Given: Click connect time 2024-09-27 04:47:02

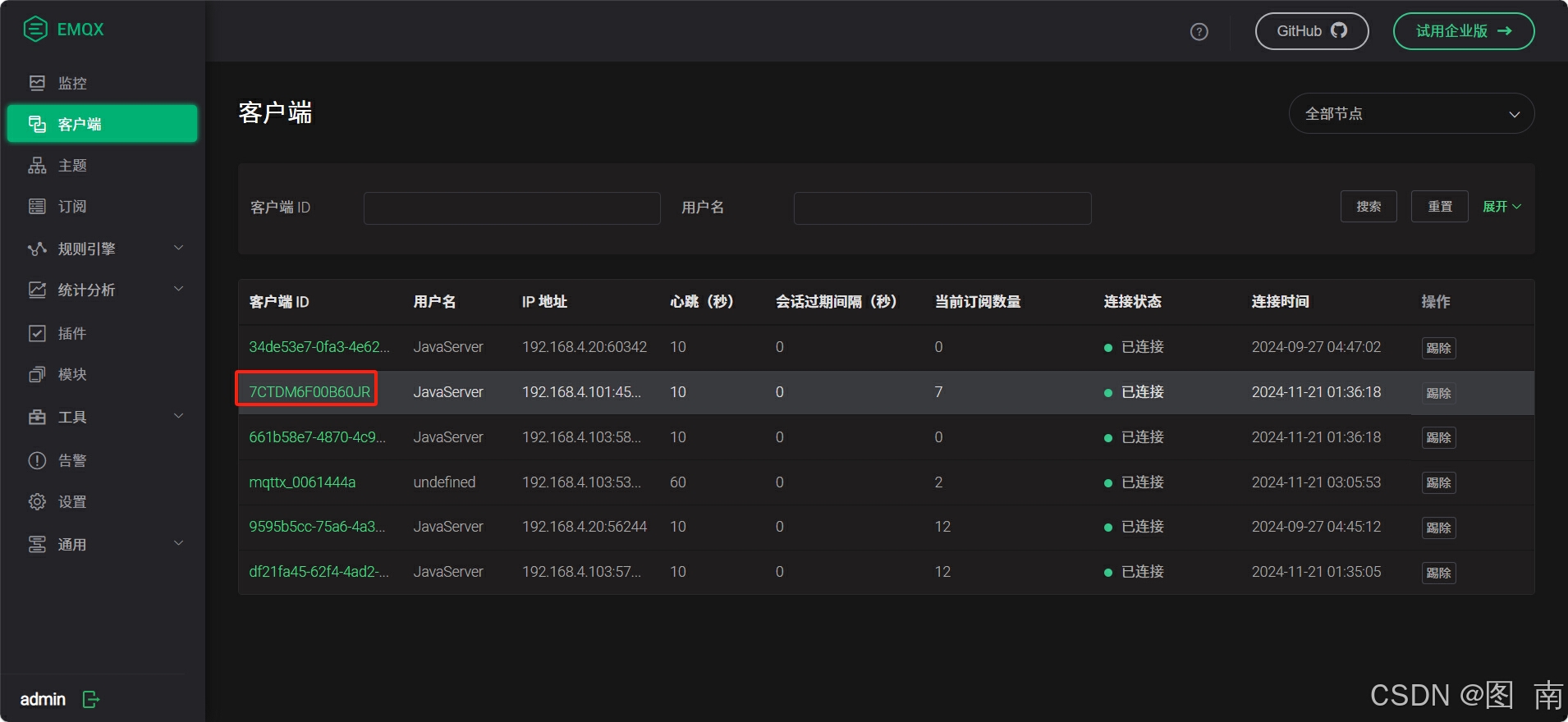Looking at the screenshot, I should point(1316,347).
